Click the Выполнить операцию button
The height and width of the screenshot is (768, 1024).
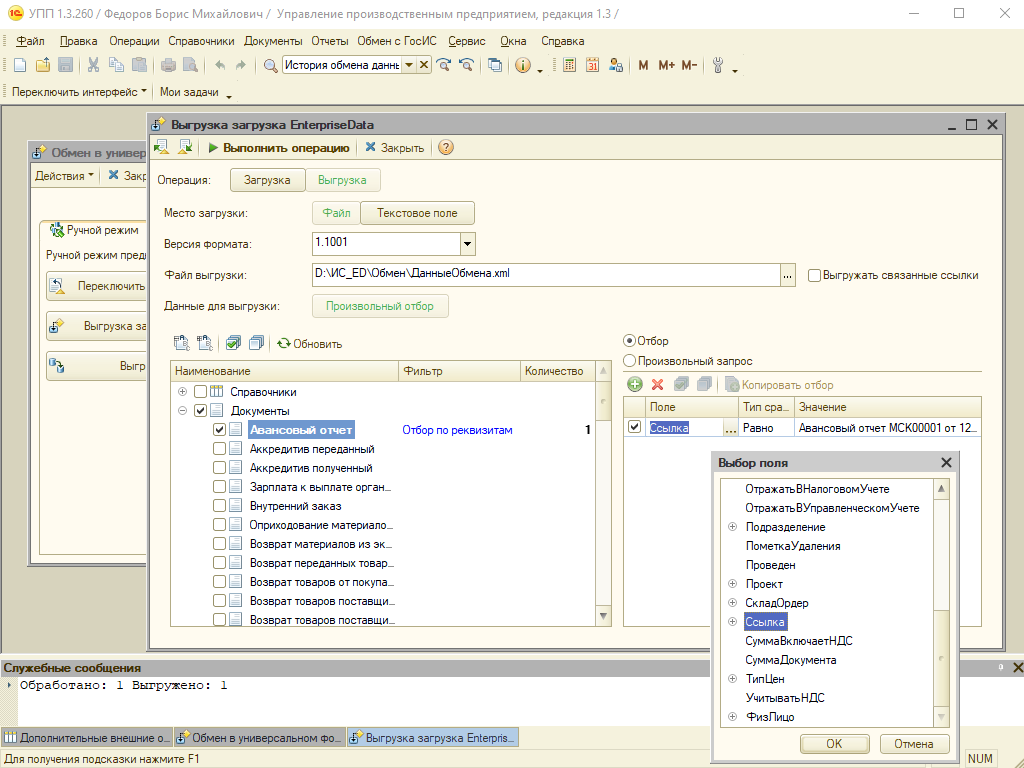[279, 147]
